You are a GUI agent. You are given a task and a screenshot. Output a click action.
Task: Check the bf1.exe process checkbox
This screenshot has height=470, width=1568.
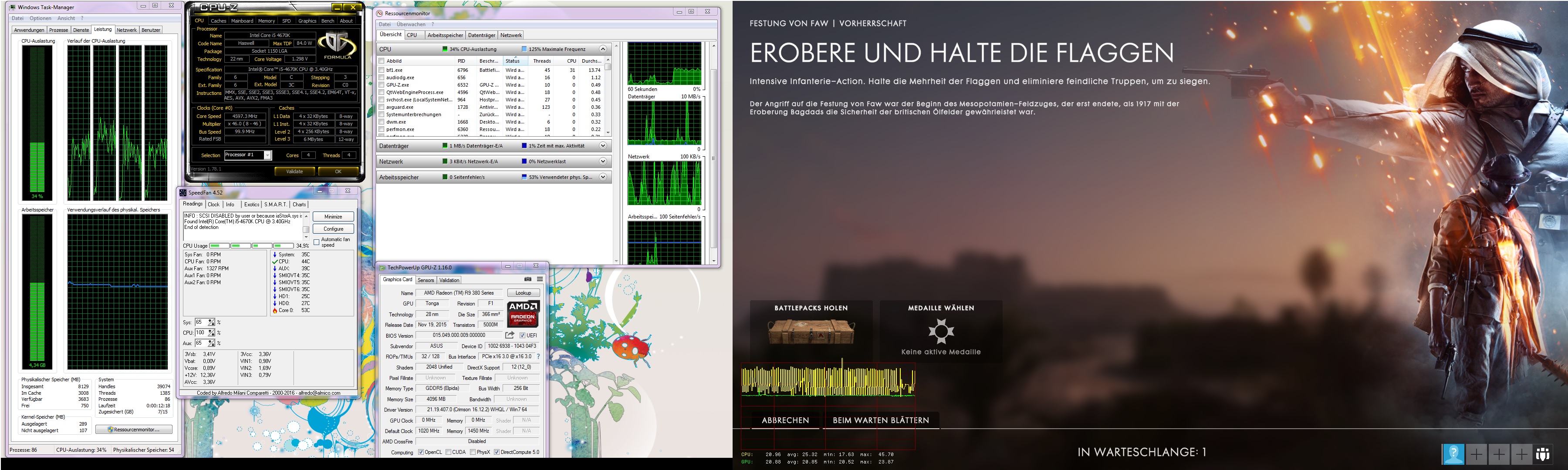[382, 70]
